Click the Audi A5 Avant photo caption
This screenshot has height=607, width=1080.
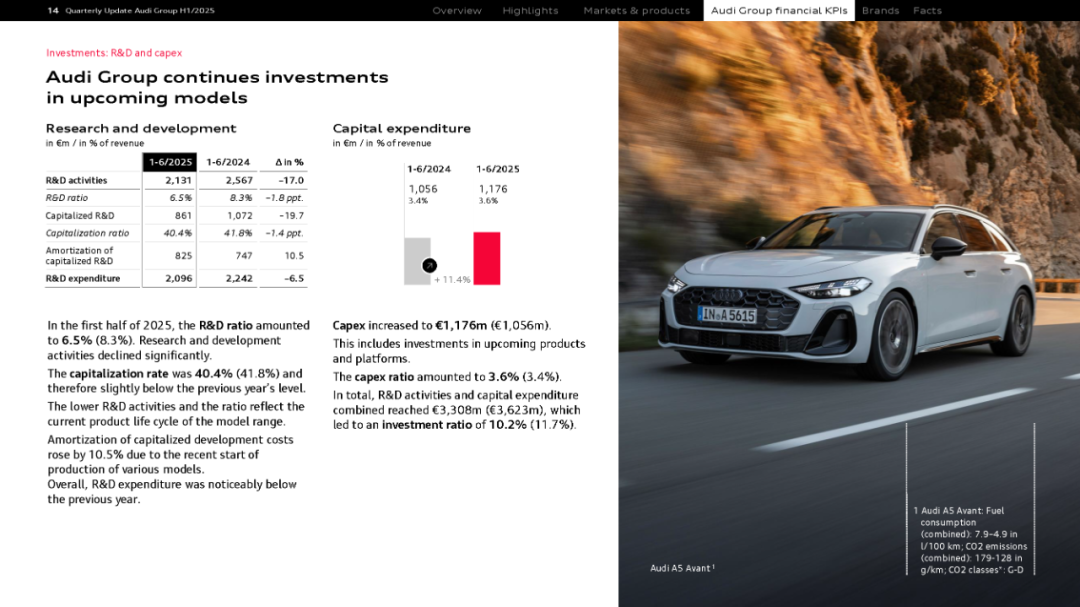point(681,568)
